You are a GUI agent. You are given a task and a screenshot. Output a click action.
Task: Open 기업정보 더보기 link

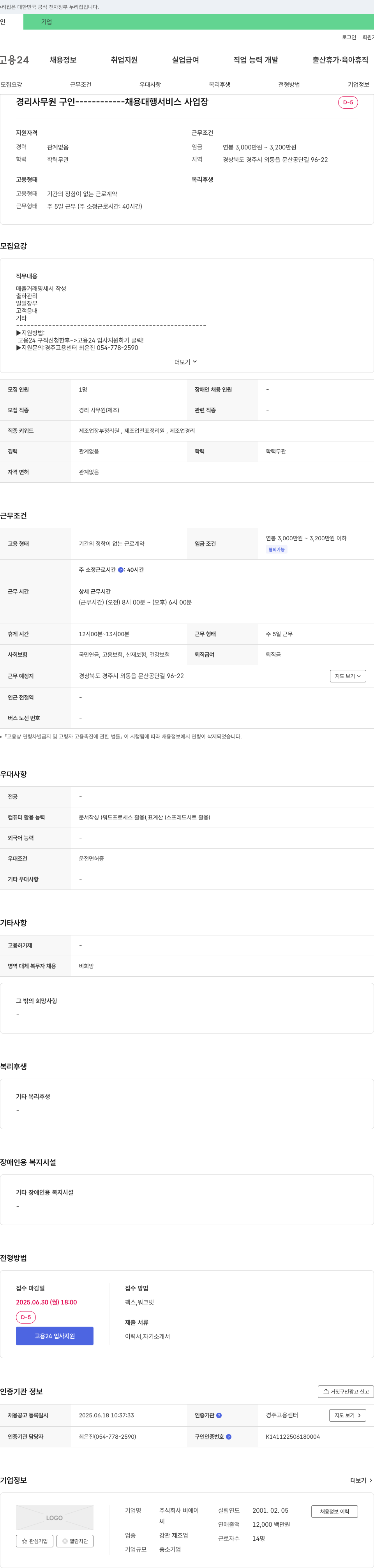click(361, 1480)
